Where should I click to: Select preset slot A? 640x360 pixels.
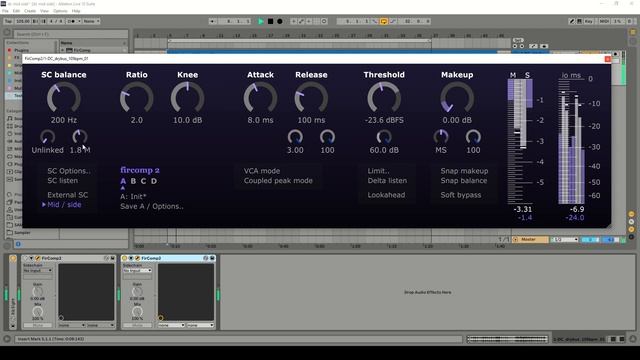coord(123,181)
